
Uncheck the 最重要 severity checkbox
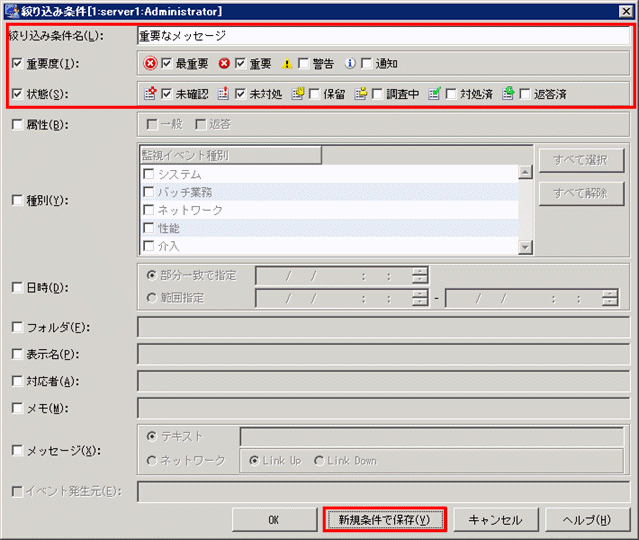(166, 63)
